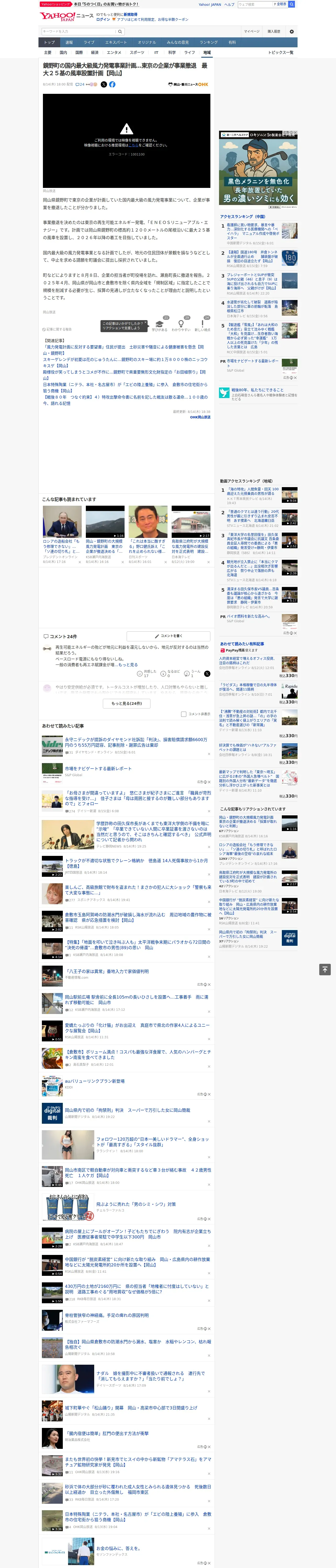Image resolution: width=336 pixels, height=1568 pixels.
Task: Open OHK岡山放送 link below update time
Action: (x=200, y=417)
